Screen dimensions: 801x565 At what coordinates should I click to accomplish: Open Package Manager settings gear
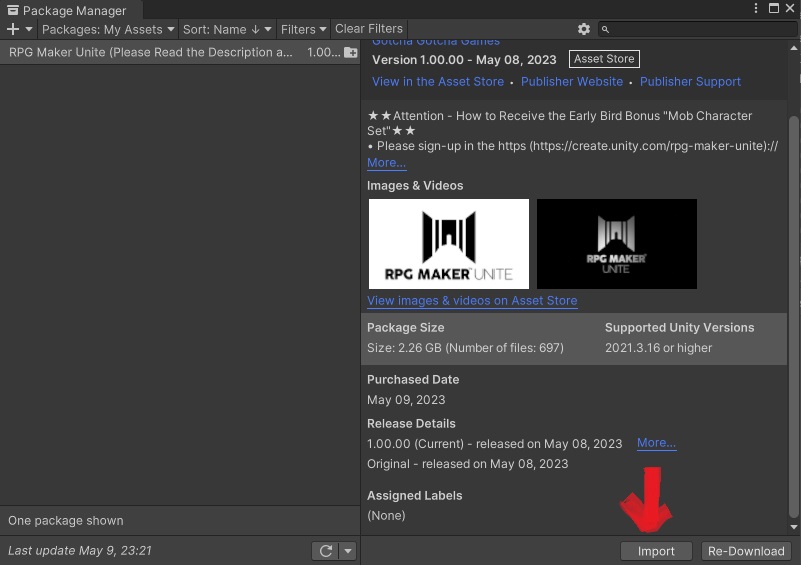583,29
